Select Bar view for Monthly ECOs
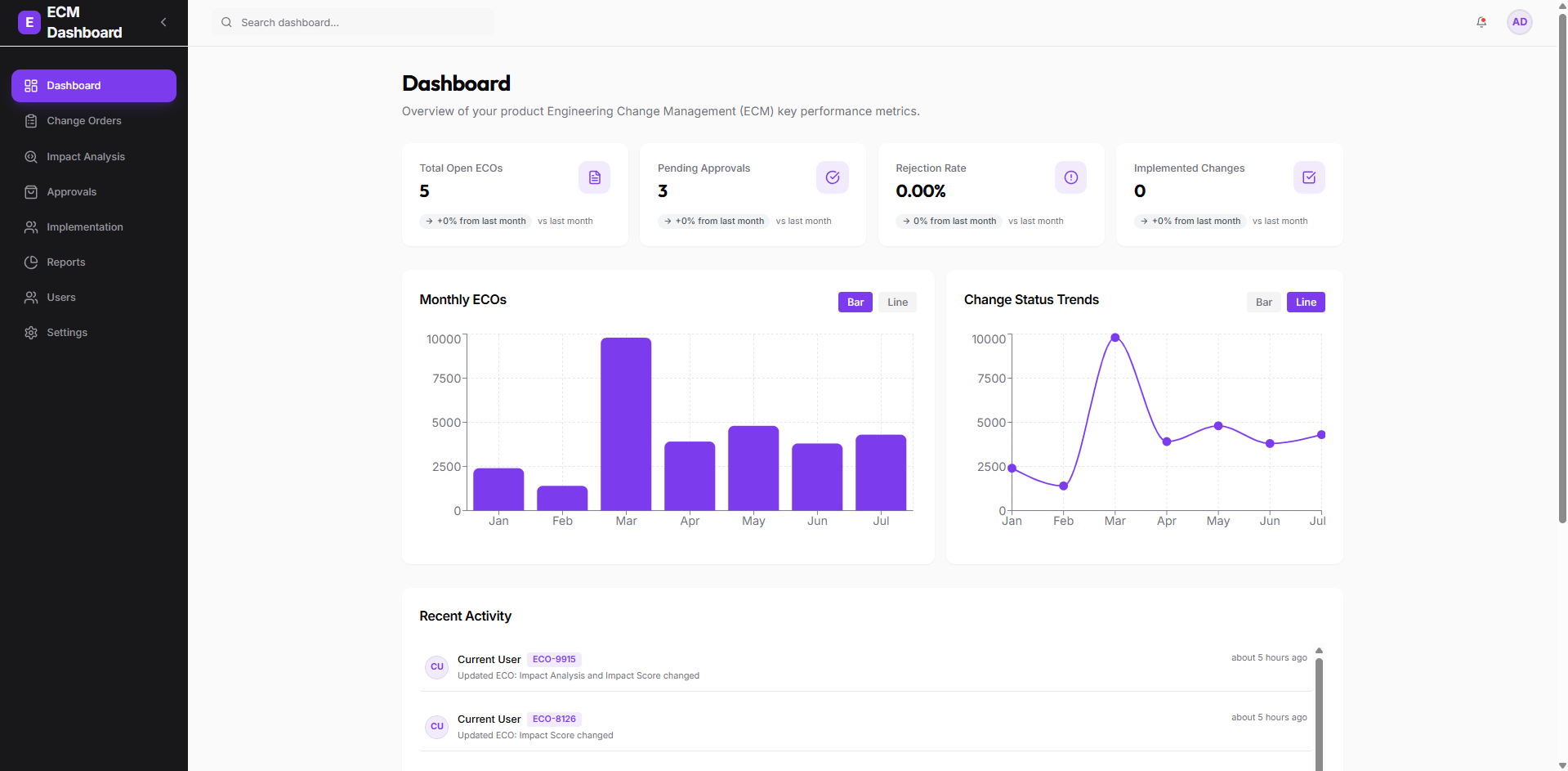This screenshot has width=1568, height=771. point(855,303)
